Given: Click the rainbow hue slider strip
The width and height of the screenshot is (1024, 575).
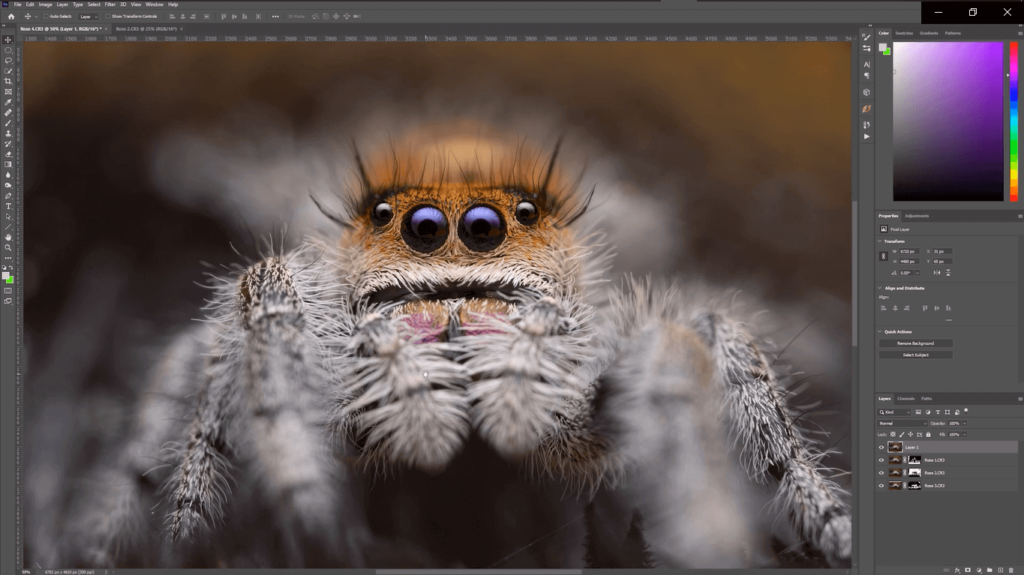Looking at the screenshot, I should (1014, 122).
